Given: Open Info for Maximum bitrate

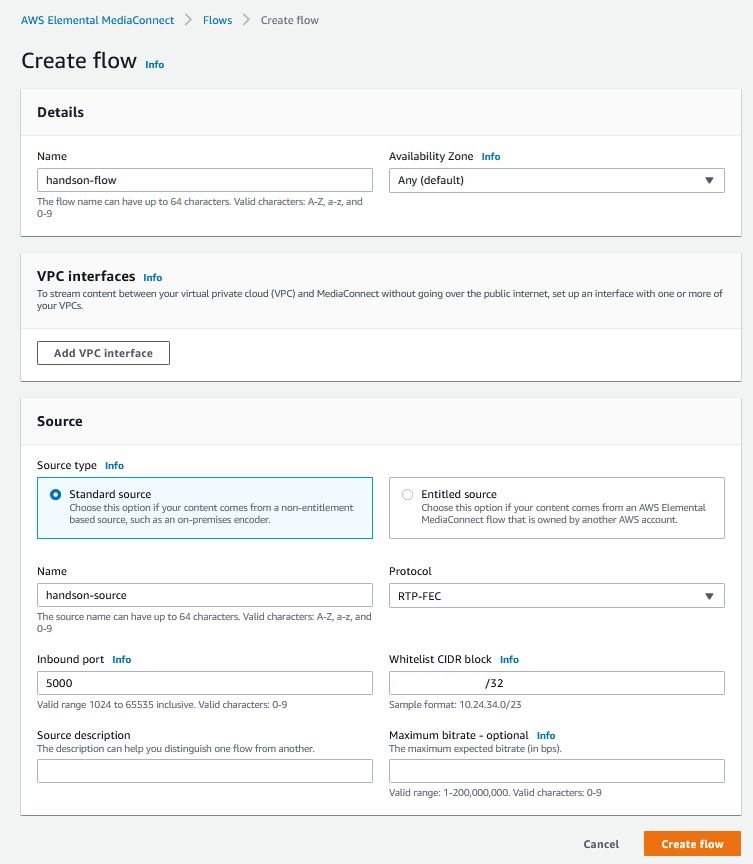Looking at the screenshot, I should pos(545,735).
